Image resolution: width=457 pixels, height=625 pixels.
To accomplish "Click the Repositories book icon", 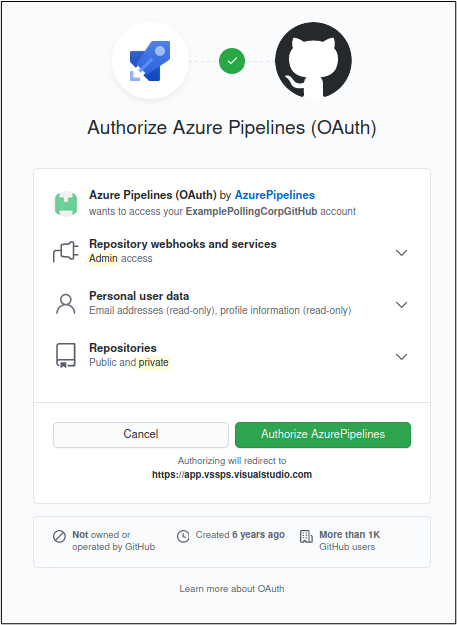I will (x=66, y=356).
